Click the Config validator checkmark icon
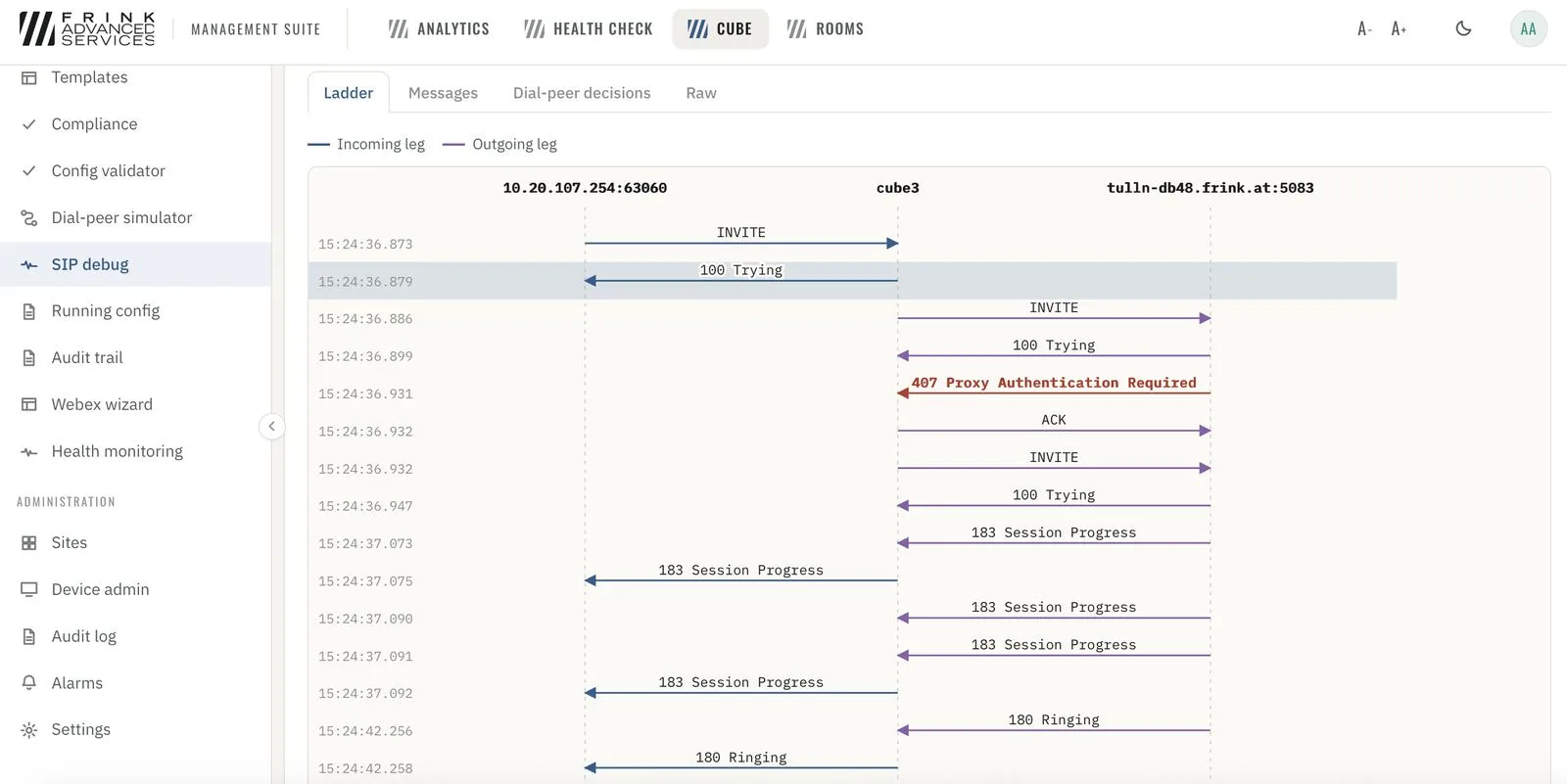The width and height of the screenshot is (1567, 784). point(29,171)
